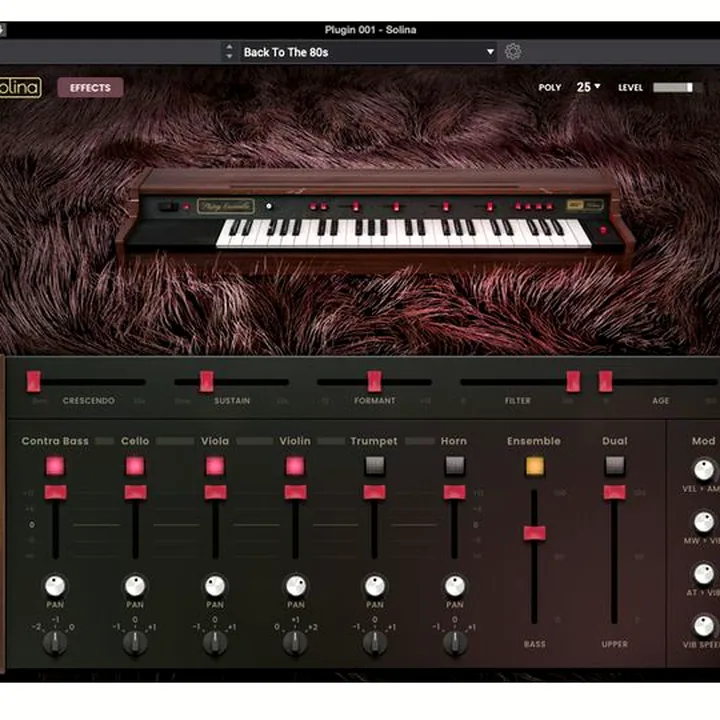
Task: Open the settings gear next to preset
Action: pyautogui.click(x=513, y=51)
